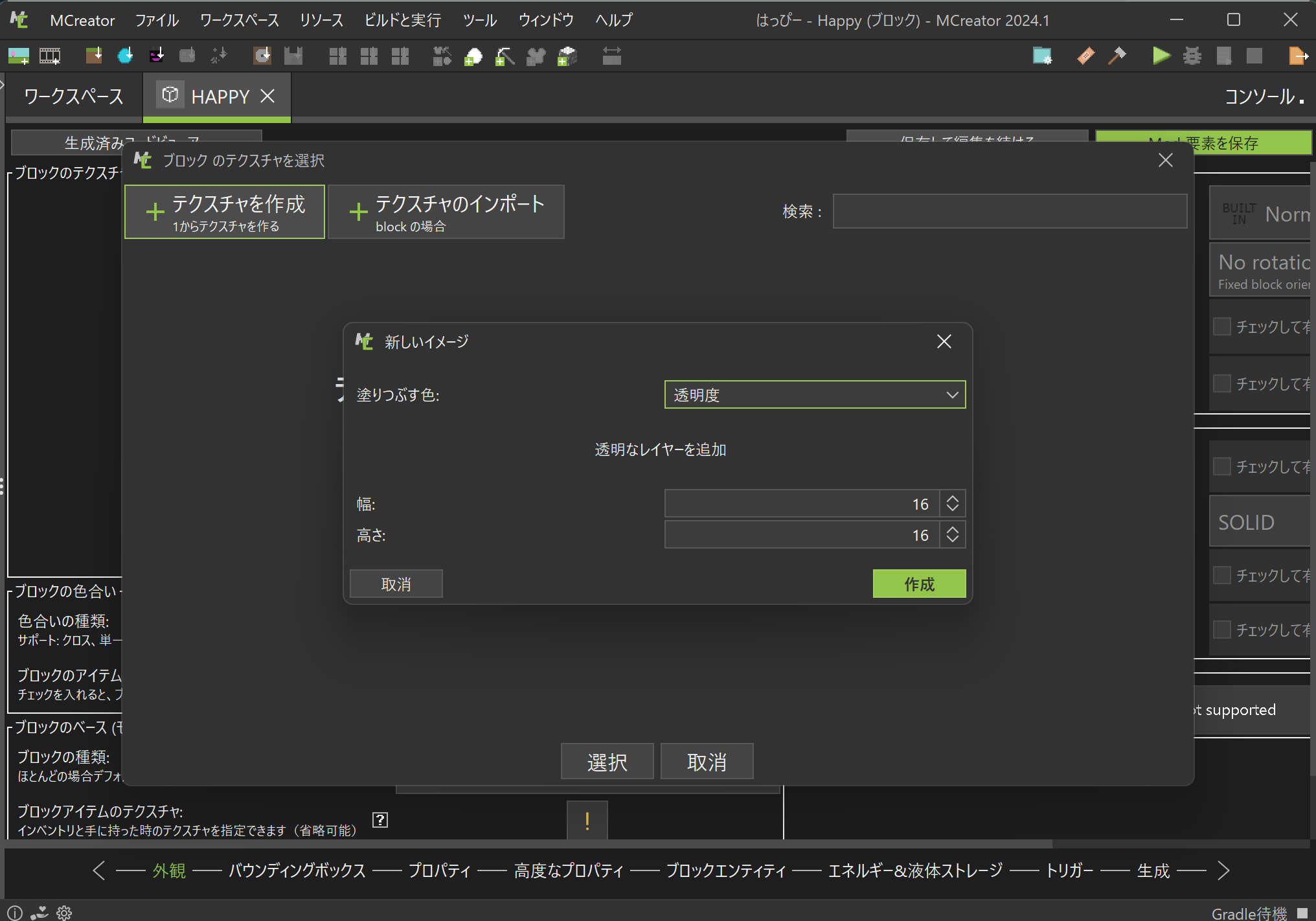Open preferences gear in status bar
1316x921 pixels.
(x=64, y=913)
